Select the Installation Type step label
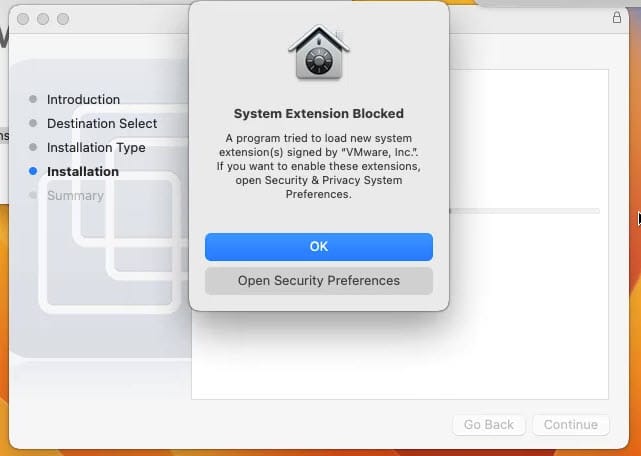 pos(96,148)
